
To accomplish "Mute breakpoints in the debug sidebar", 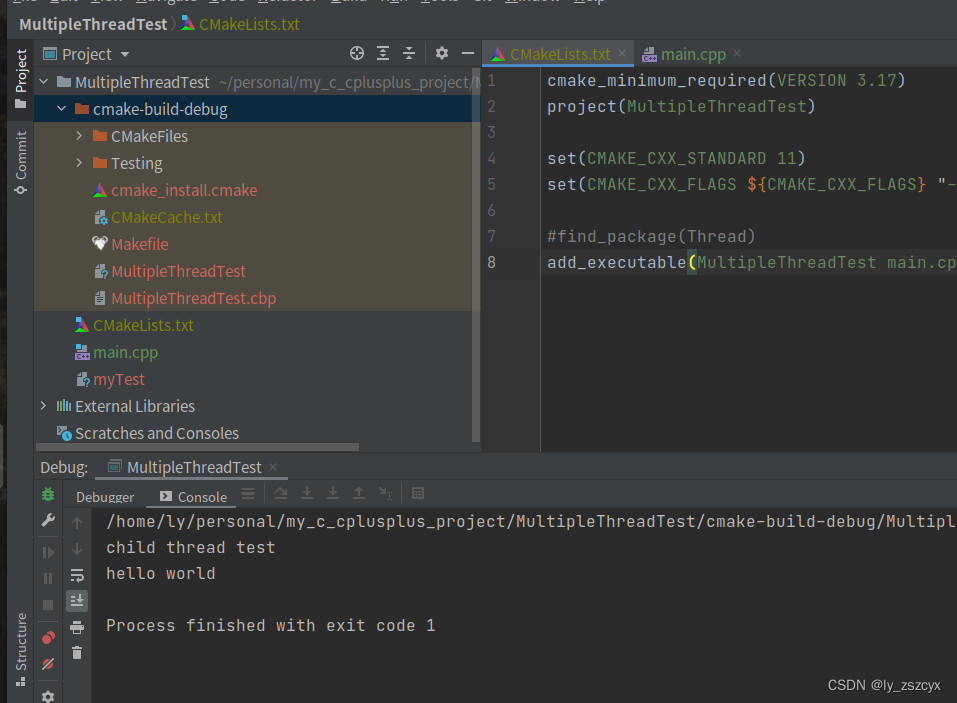I will pyautogui.click(x=47, y=663).
